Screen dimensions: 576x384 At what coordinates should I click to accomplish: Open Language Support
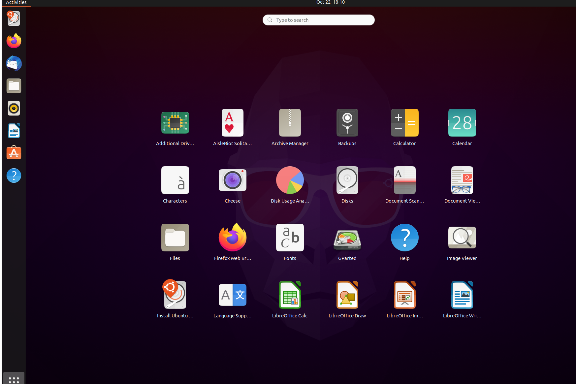tap(233, 295)
